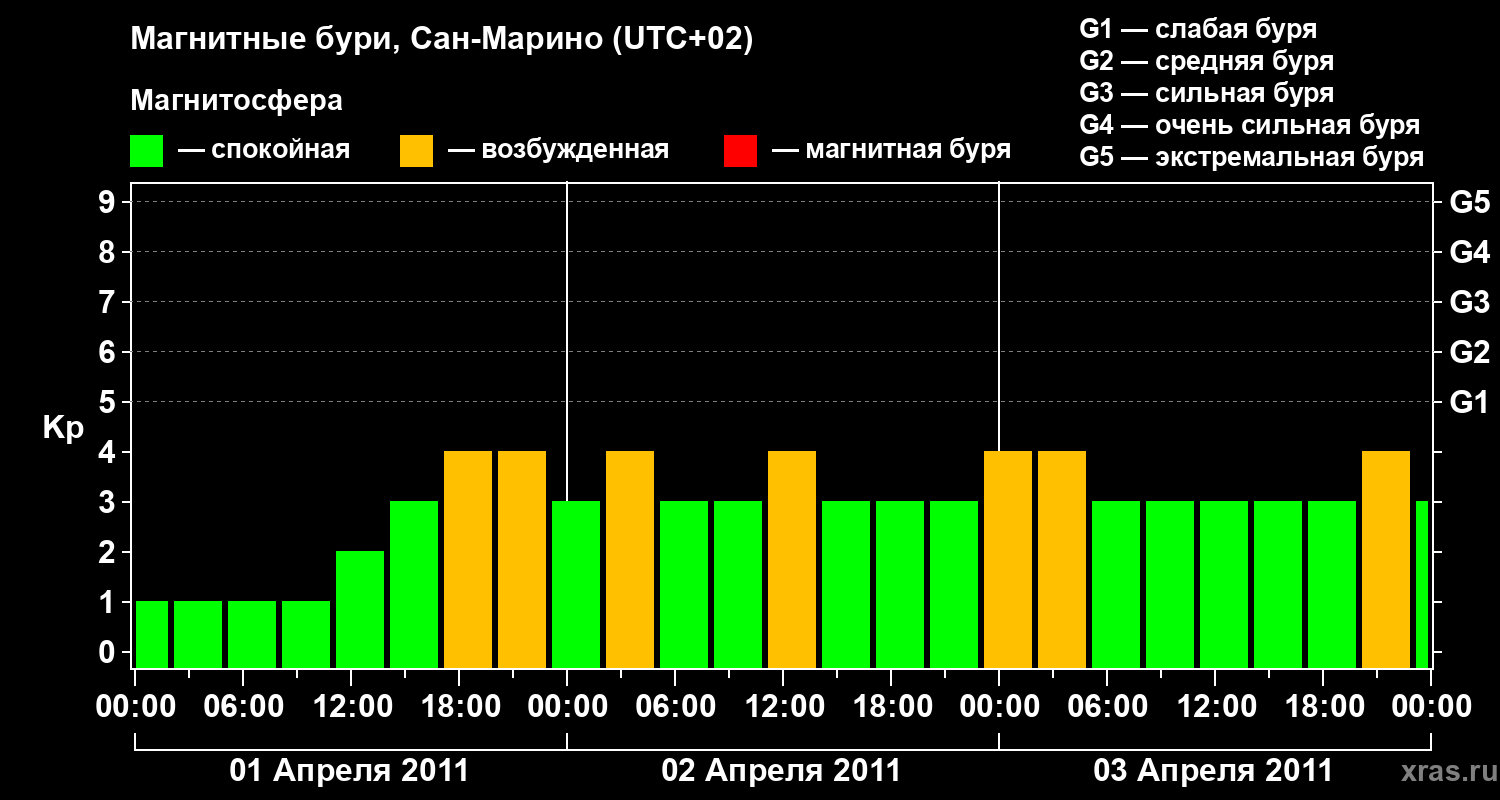Select the title 'Магнитные бури, Сан-Марино (UTC+02)'
The image size is (1500, 800).
(x=442, y=40)
